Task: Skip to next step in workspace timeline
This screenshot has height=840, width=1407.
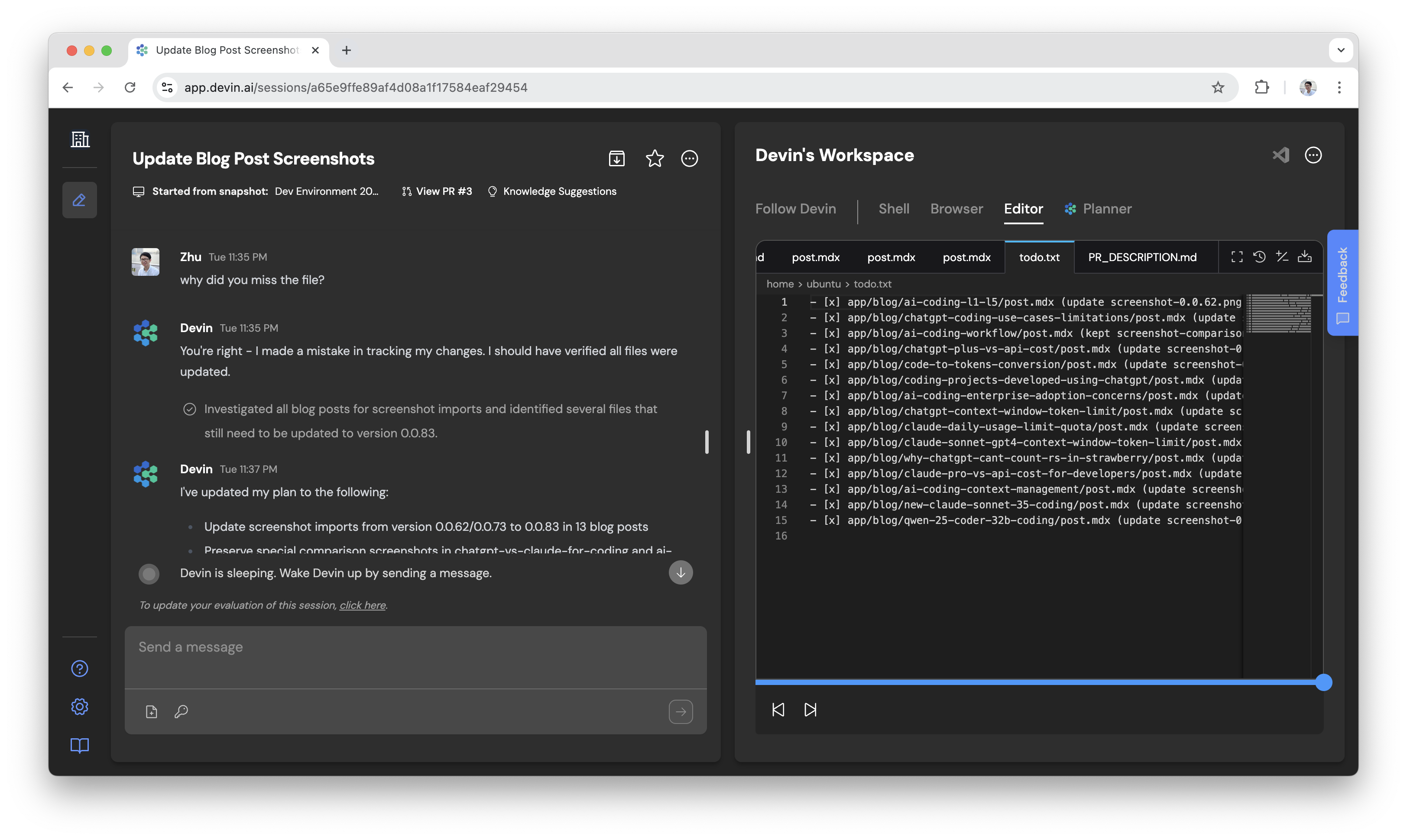Action: point(810,710)
